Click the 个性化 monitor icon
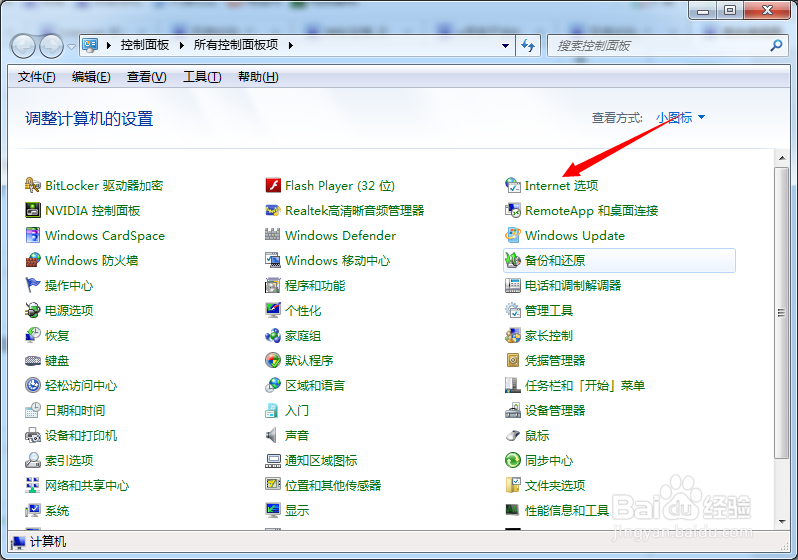The image size is (798, 560). click(273, 310)
